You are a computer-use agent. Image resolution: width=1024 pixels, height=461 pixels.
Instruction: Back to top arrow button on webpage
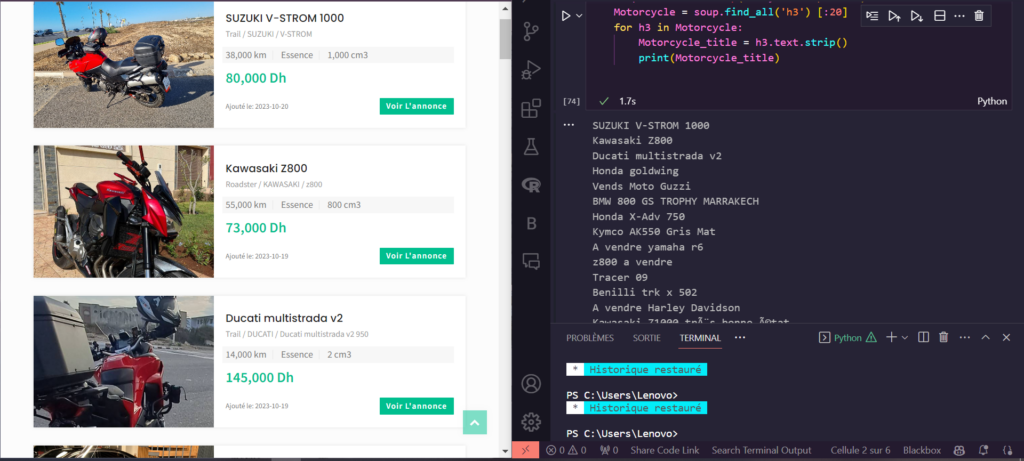(x=475, y=422)
